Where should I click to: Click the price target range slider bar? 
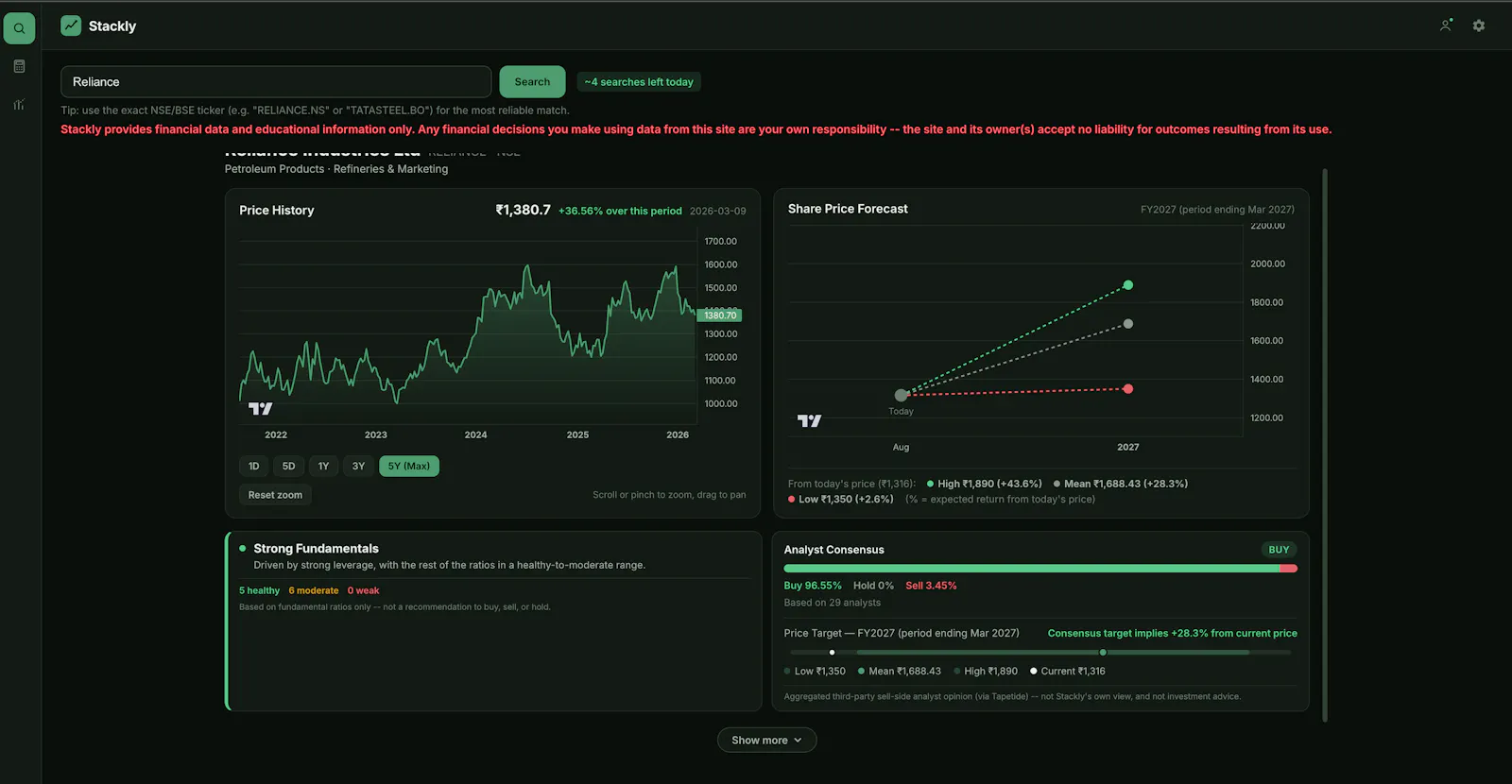click(1040, 652)
